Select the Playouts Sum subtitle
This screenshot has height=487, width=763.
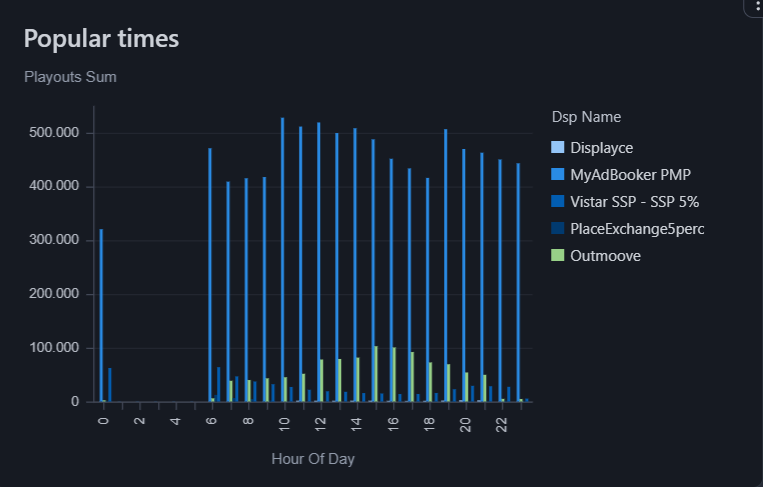[x=70, y=77]
